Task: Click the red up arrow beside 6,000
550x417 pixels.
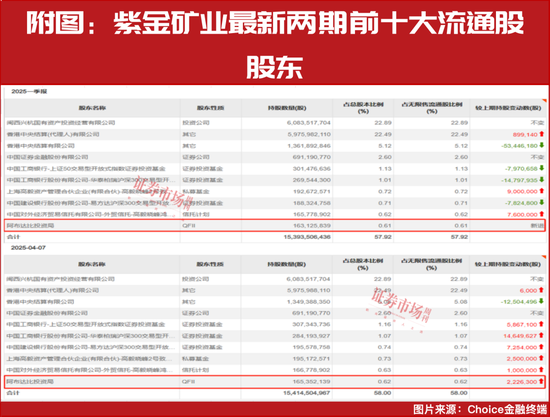Action: click(x=541, y=290)
